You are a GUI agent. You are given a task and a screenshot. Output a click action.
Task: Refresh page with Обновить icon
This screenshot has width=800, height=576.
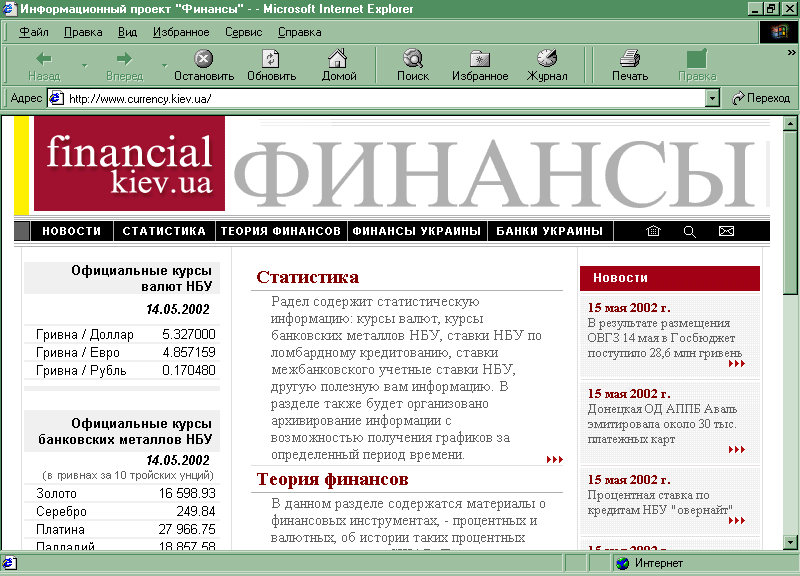tap(271, 59)
